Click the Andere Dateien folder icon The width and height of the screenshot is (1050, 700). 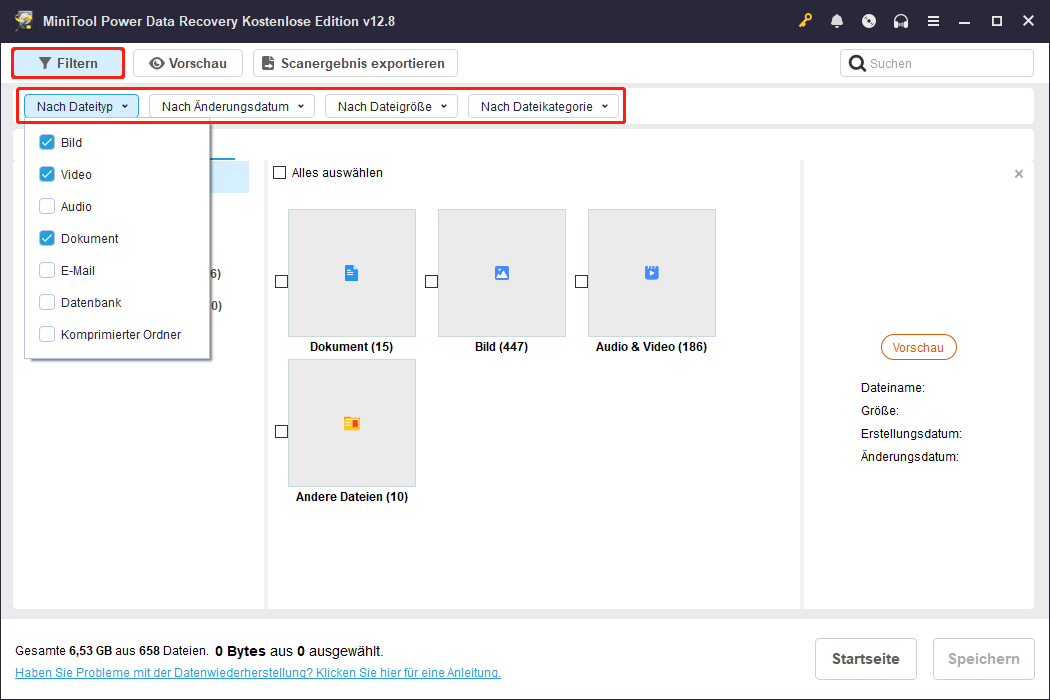pos(352,423)
